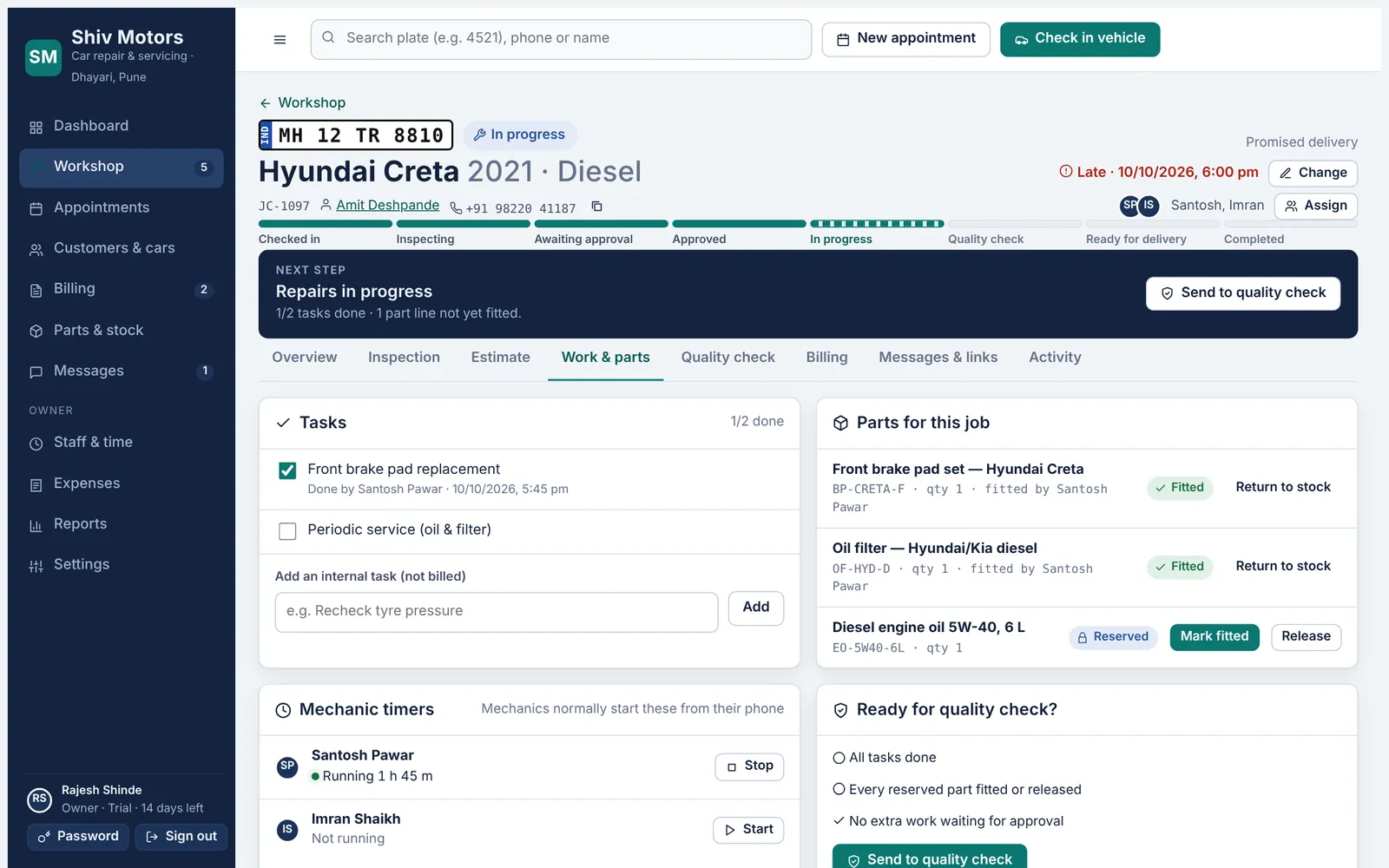Click Send to quality check in banner
Image resolution: width=1389 pixels, height=868 pixels.
point(1243,293)
